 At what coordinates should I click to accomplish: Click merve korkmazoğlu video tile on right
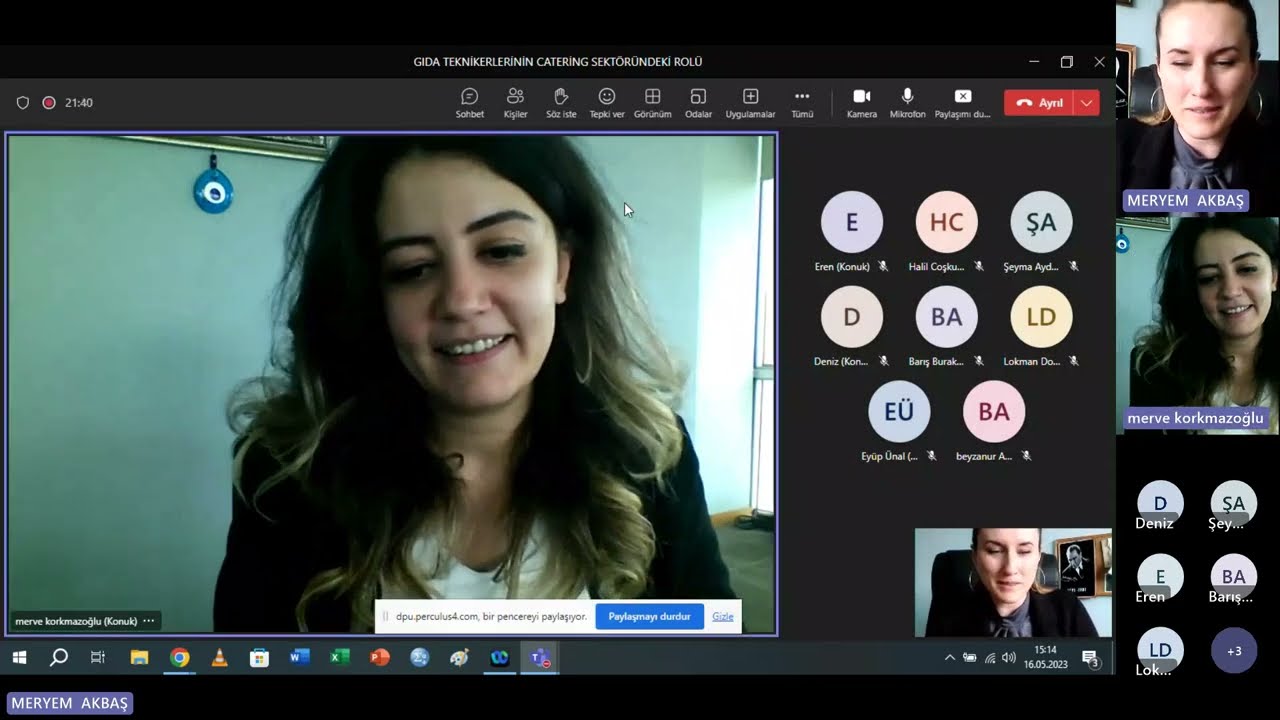(1197, 324)
